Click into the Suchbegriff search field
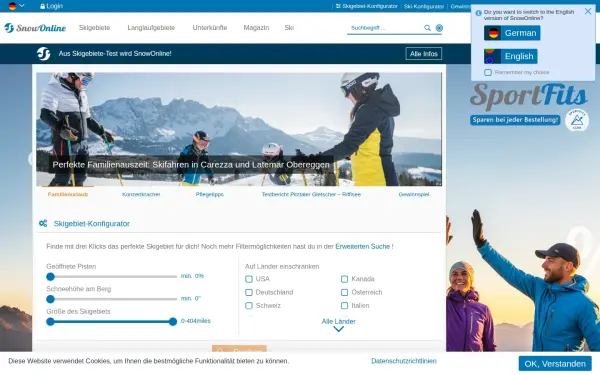The width and height of the screenshot is (600, 375). (385, 28)
